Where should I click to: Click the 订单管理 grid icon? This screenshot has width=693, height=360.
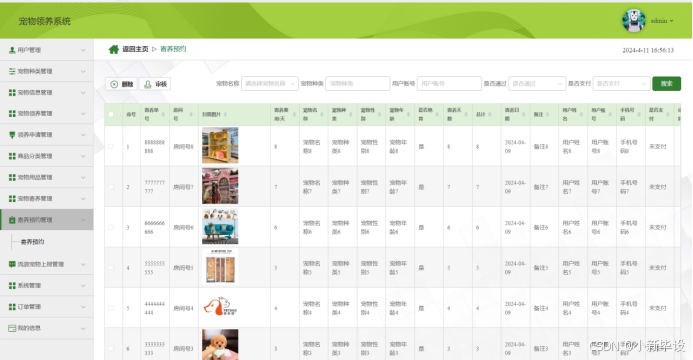(x=12, y=307)
